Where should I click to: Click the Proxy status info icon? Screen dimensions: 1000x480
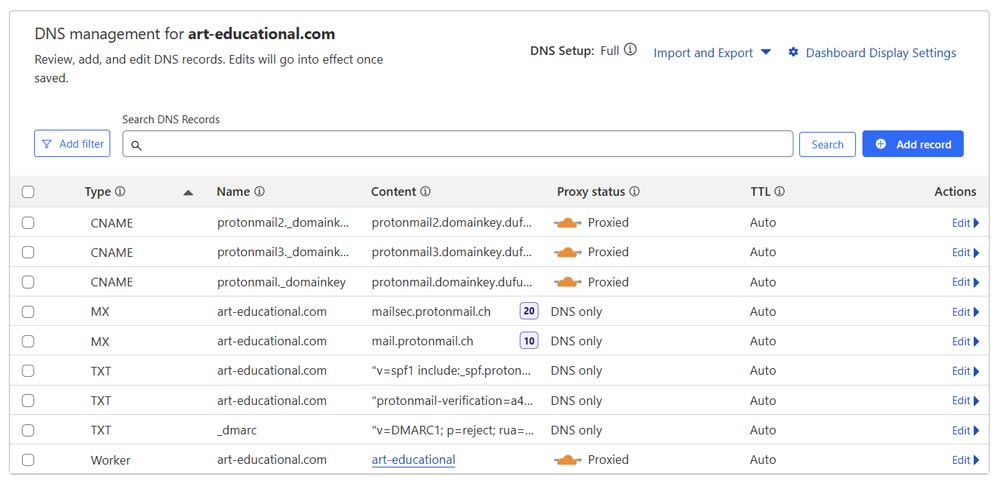(x=634, y=192)
